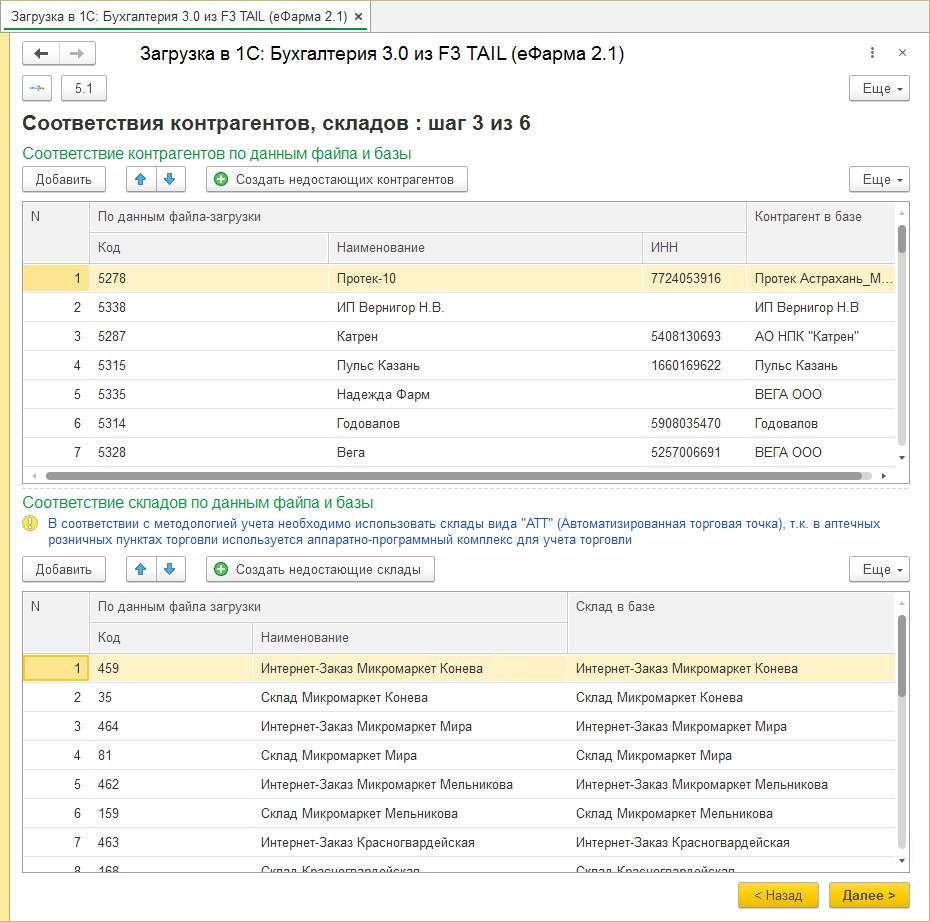This screenshot has width=930, height=922.
Task: Open the three-dot window options menu
Action: click(x=872, y=53)
